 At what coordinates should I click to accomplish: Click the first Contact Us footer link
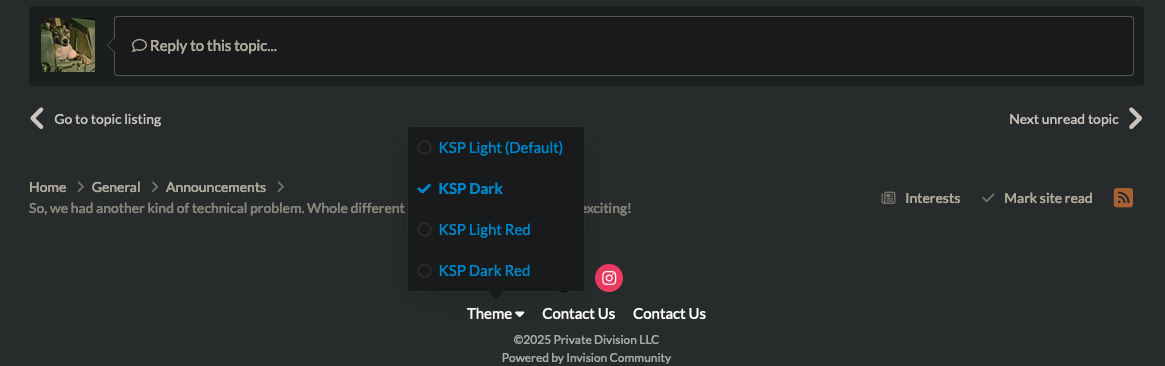coord(579,313)
